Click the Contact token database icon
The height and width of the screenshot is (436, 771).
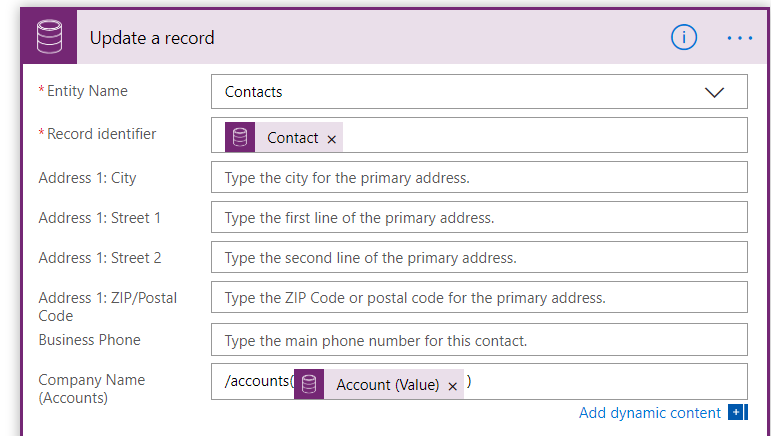coord(240,138)
